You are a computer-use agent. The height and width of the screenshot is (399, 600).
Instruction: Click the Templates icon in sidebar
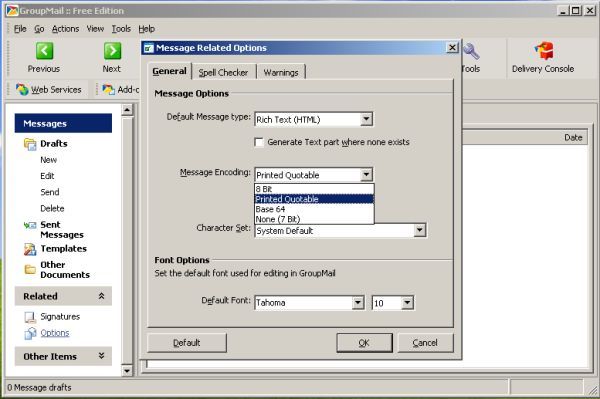click(30, 249)
